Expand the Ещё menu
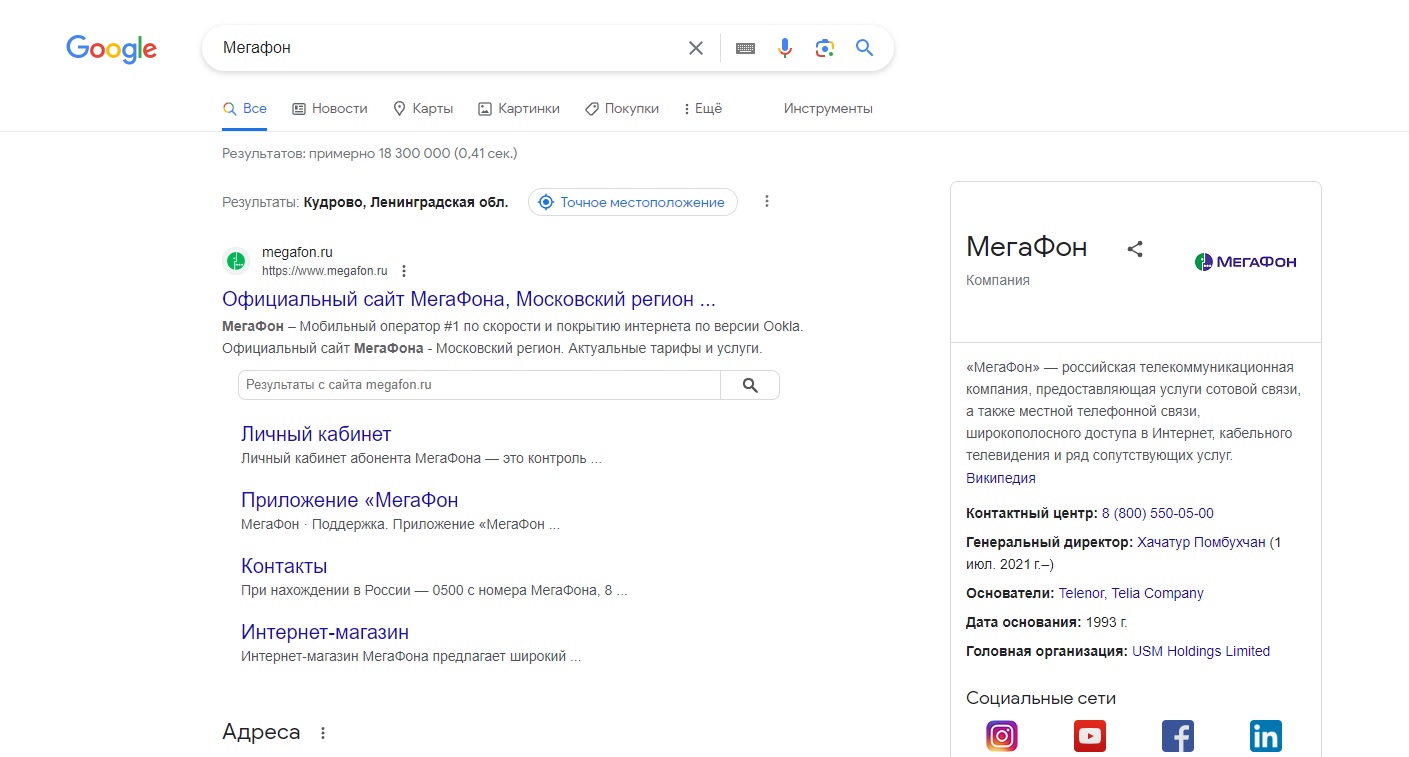The image size is (1409, 757). tap(702, 108)
